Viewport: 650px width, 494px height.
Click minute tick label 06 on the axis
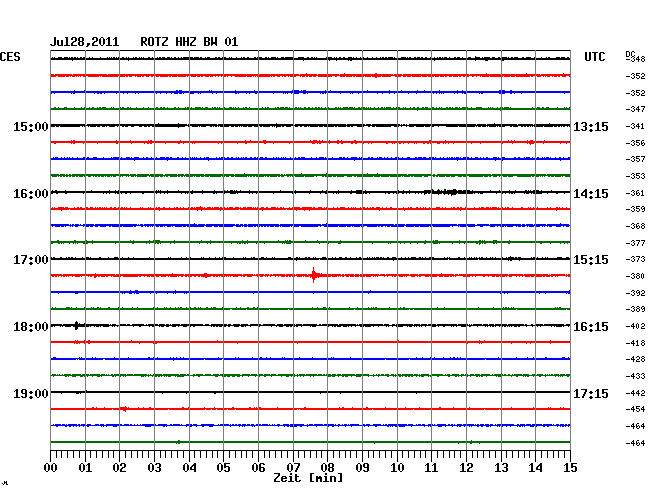tap(258, 468)
